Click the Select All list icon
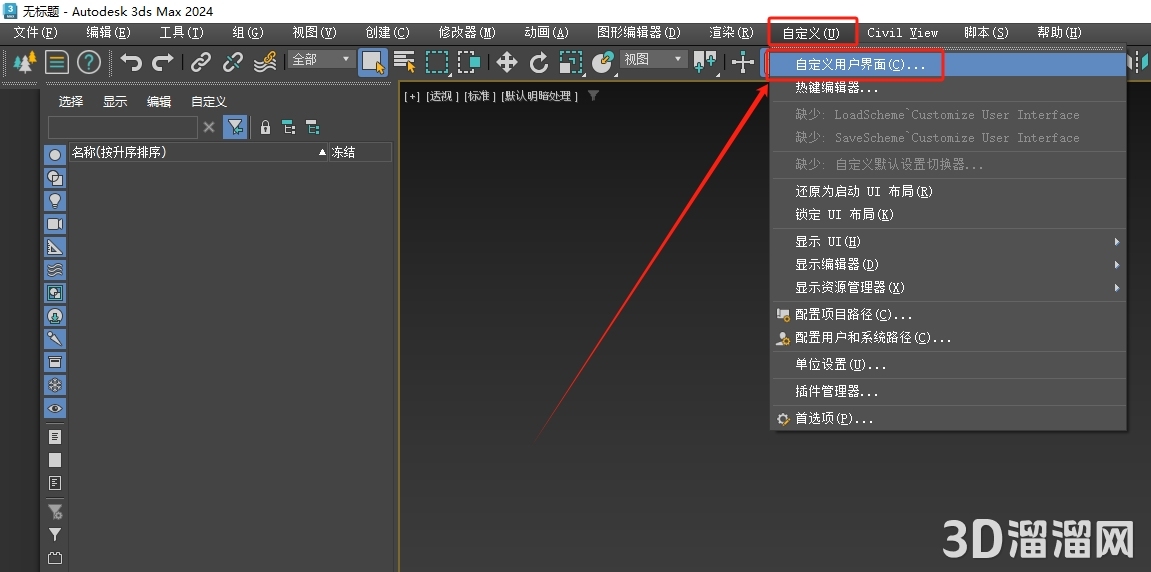Screen dimensions: 1151x572 point(55,437)
